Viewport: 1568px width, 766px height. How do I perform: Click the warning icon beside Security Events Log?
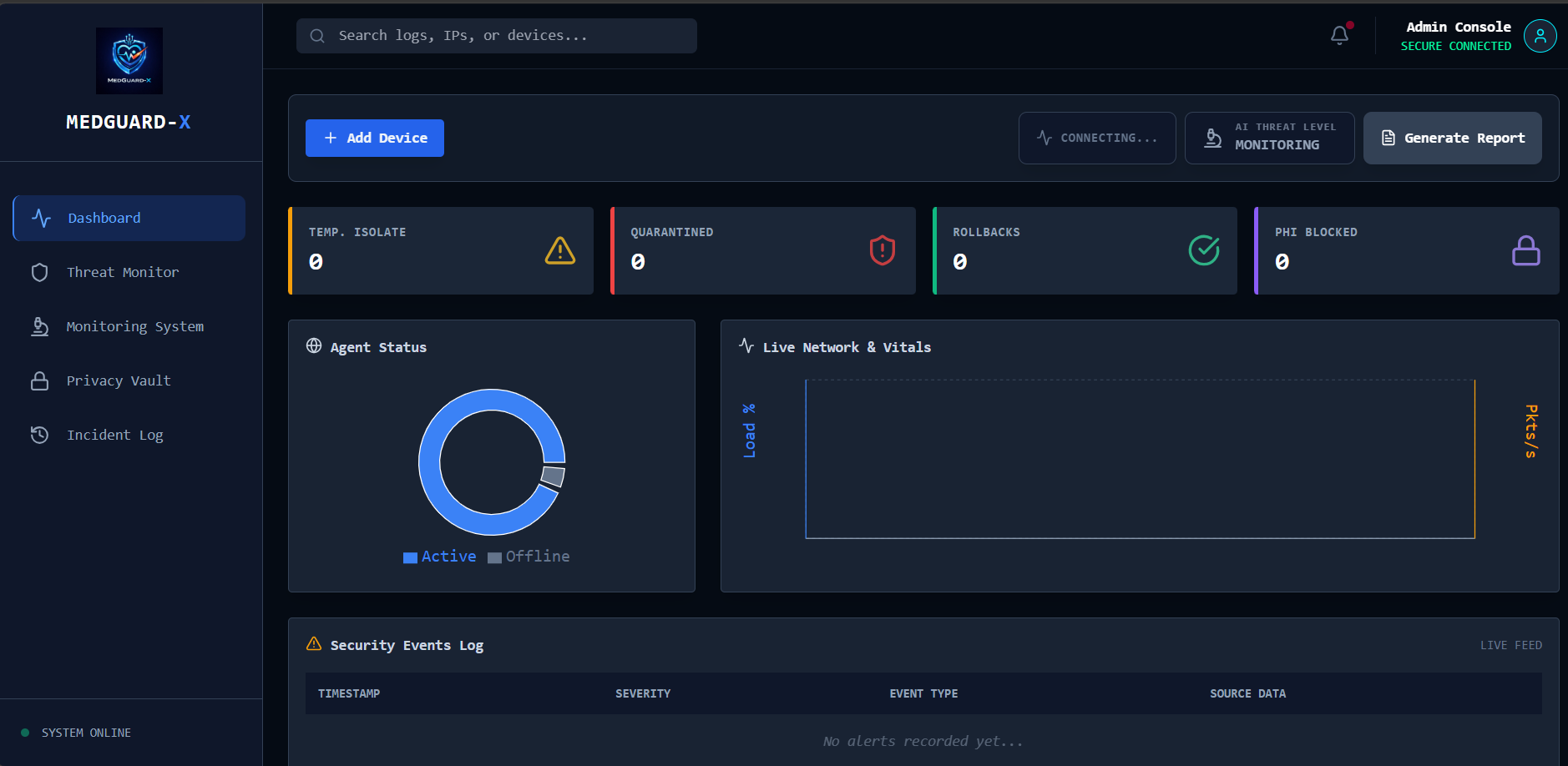[x=315, y=643]
